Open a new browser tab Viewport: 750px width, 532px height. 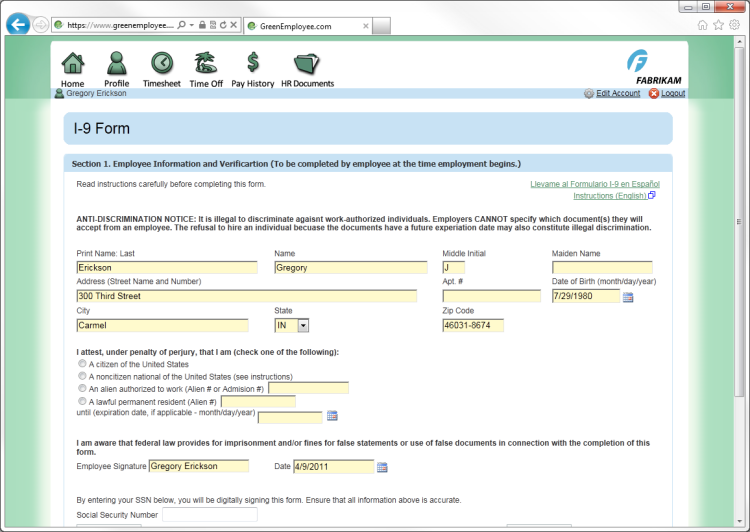(x=381, y=26)
